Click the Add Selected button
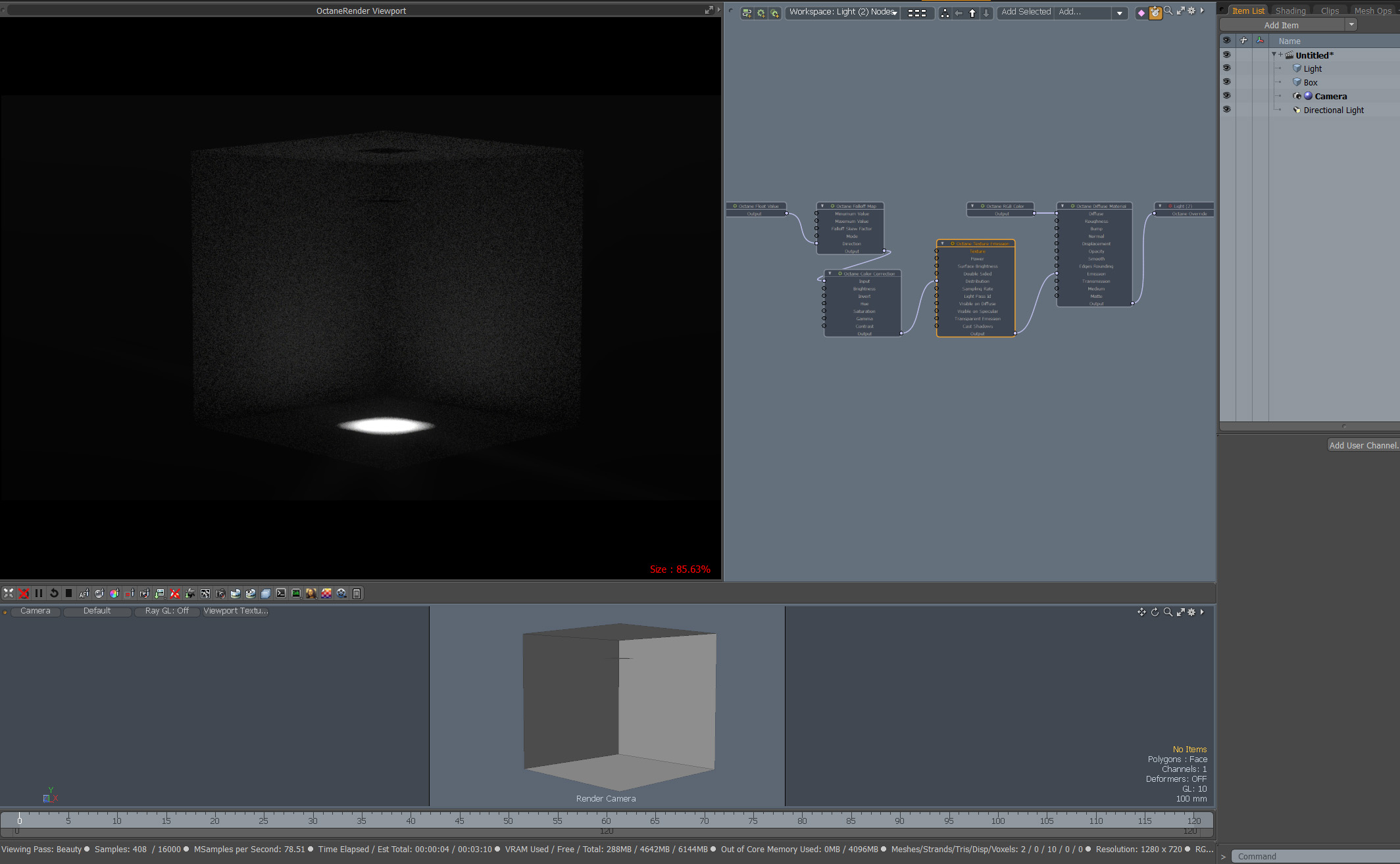 [1026, 12]
